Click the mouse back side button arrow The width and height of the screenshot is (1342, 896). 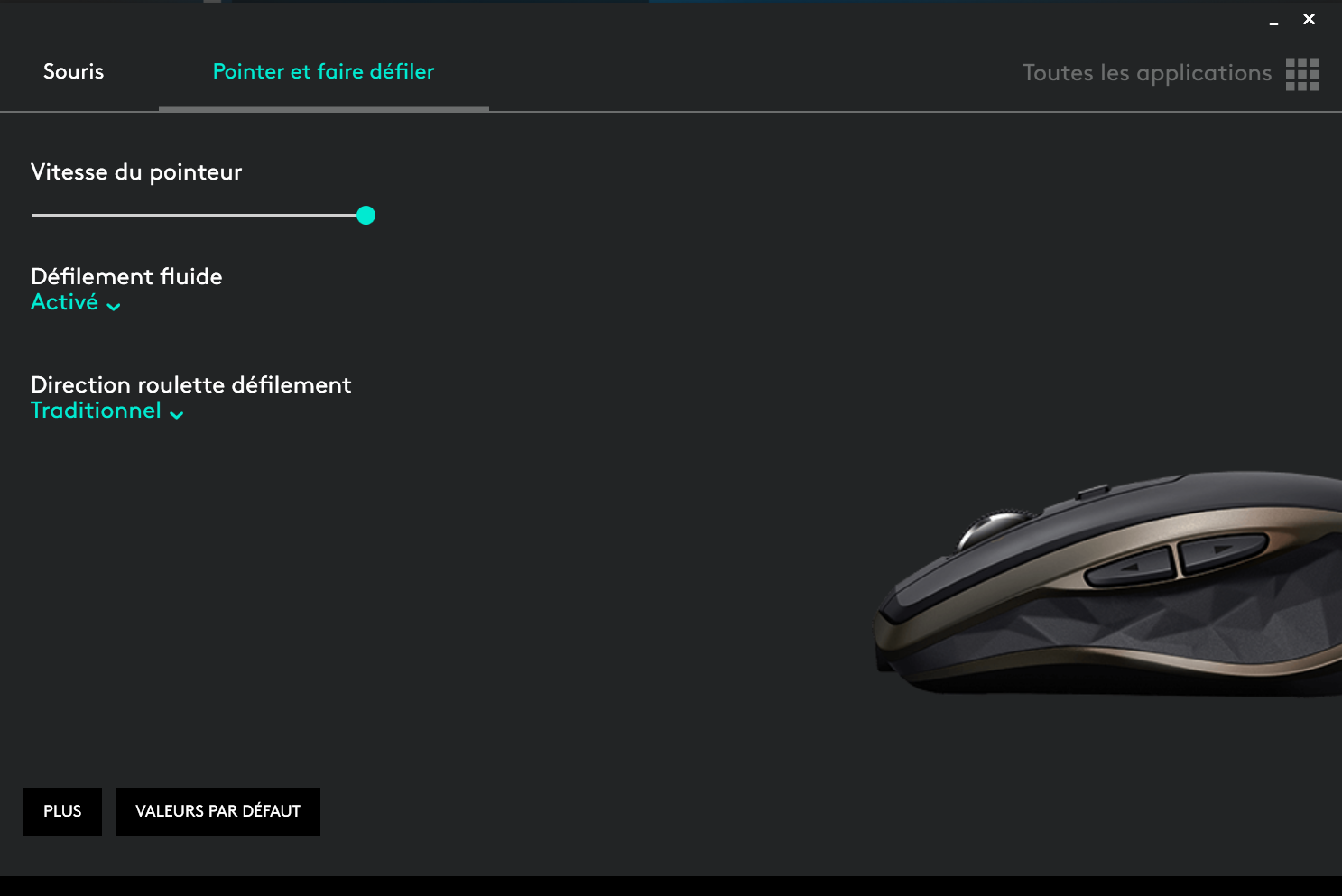tap(1131, 568)
